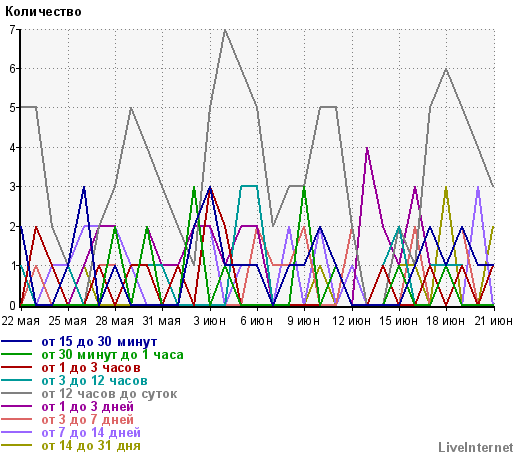Click the purple peak at value 4
This screenshot has height=457, width=520.
(x=367, y=148)
